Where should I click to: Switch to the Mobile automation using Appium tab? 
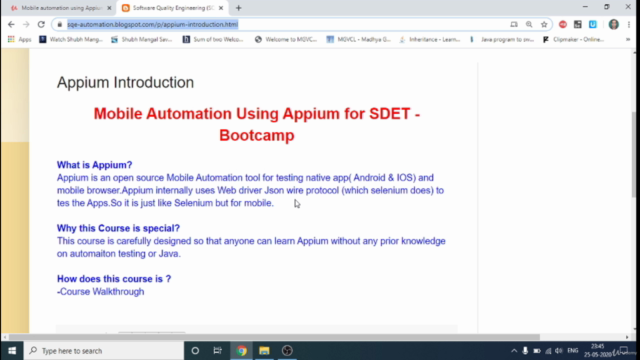click(61, 8)
